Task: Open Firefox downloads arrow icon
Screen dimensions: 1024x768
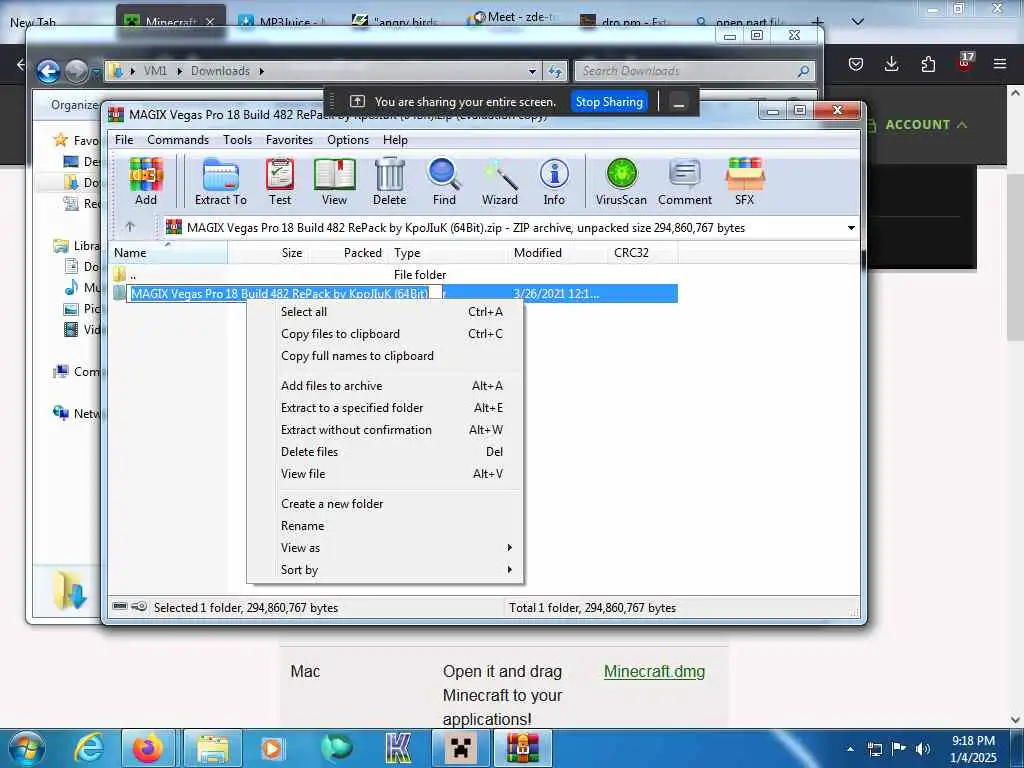Action: (x=891, y=64)
